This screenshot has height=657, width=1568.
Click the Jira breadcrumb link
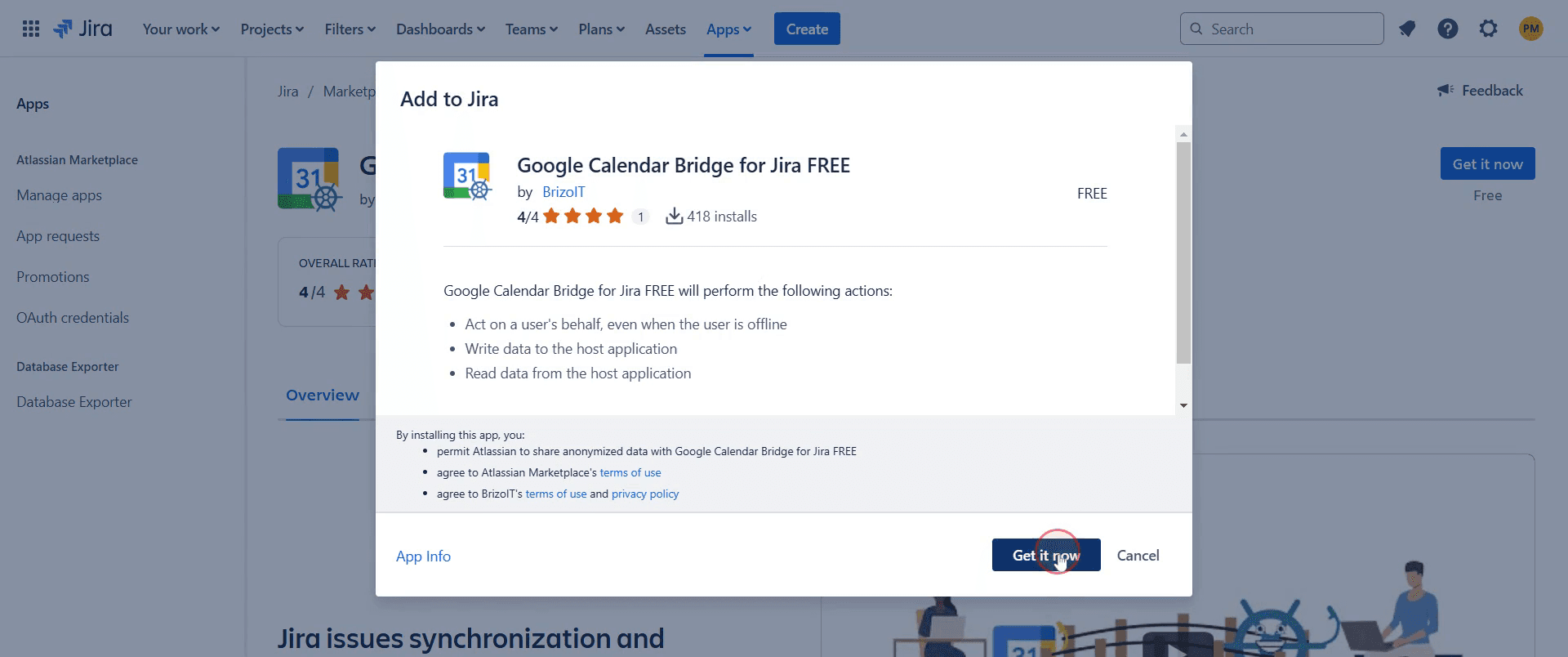tap(287, 92)
